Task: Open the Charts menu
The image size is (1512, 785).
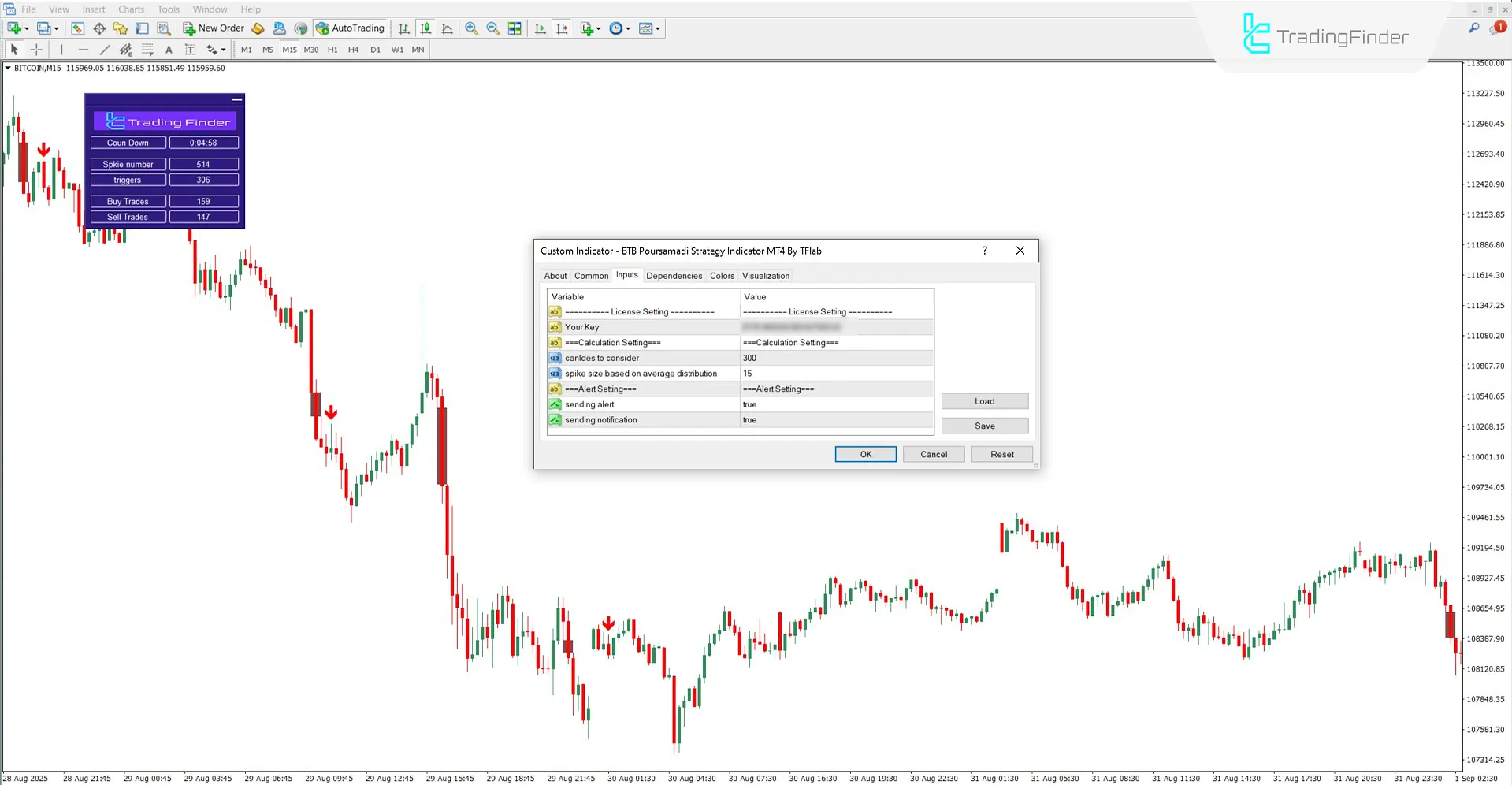Action: (130, 9)
